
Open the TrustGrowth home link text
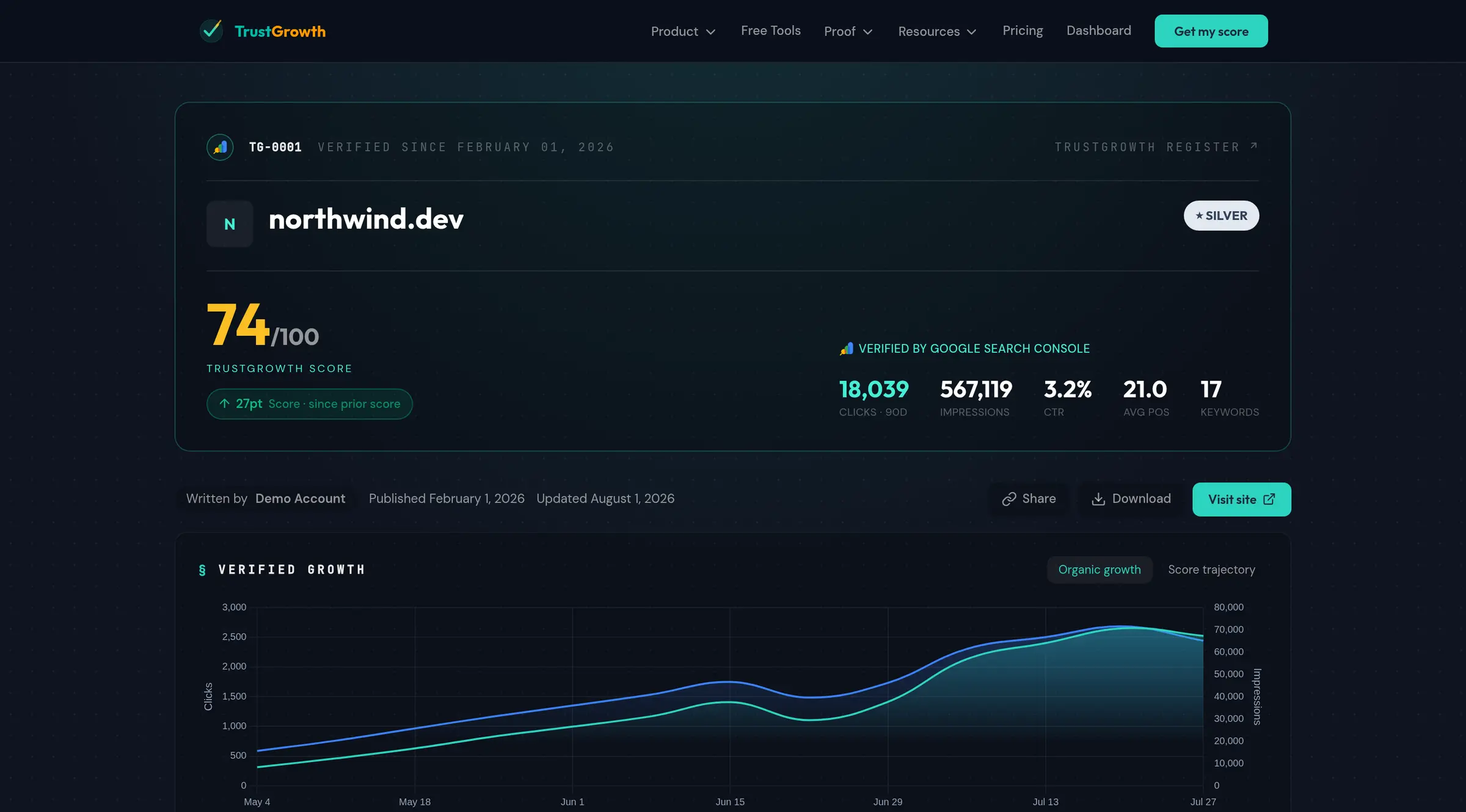[280, 31]
